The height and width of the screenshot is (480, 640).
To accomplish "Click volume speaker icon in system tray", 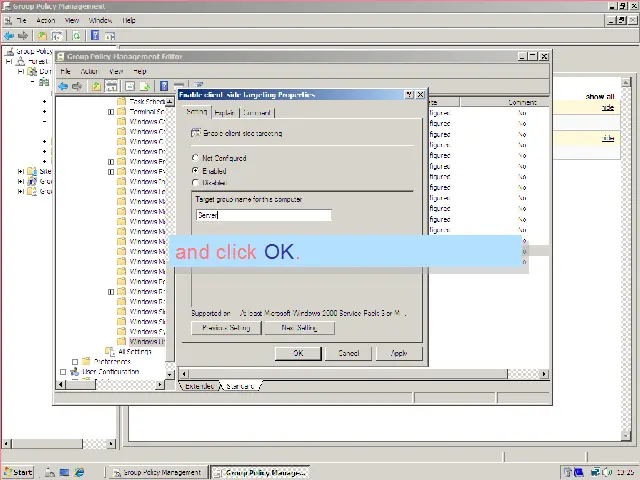I will (x=607, y=472).
